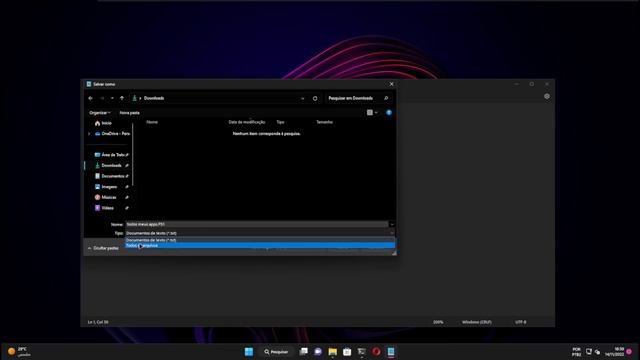Open File Explorer from taskbar

[333, 352]
